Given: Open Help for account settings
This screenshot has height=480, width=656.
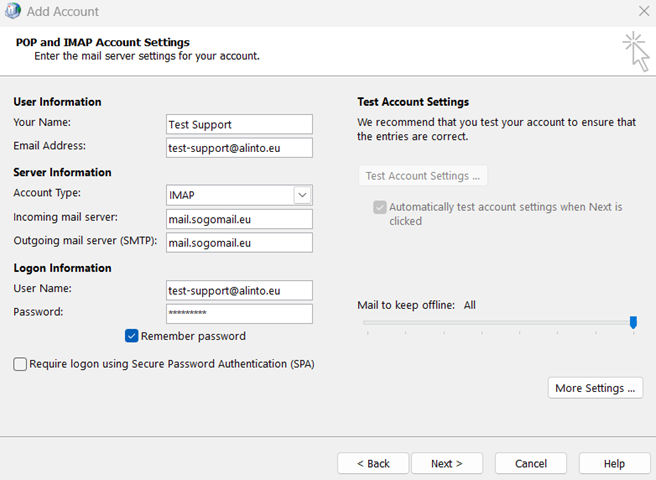Looking at the screenshot, I should click(614, 464).
